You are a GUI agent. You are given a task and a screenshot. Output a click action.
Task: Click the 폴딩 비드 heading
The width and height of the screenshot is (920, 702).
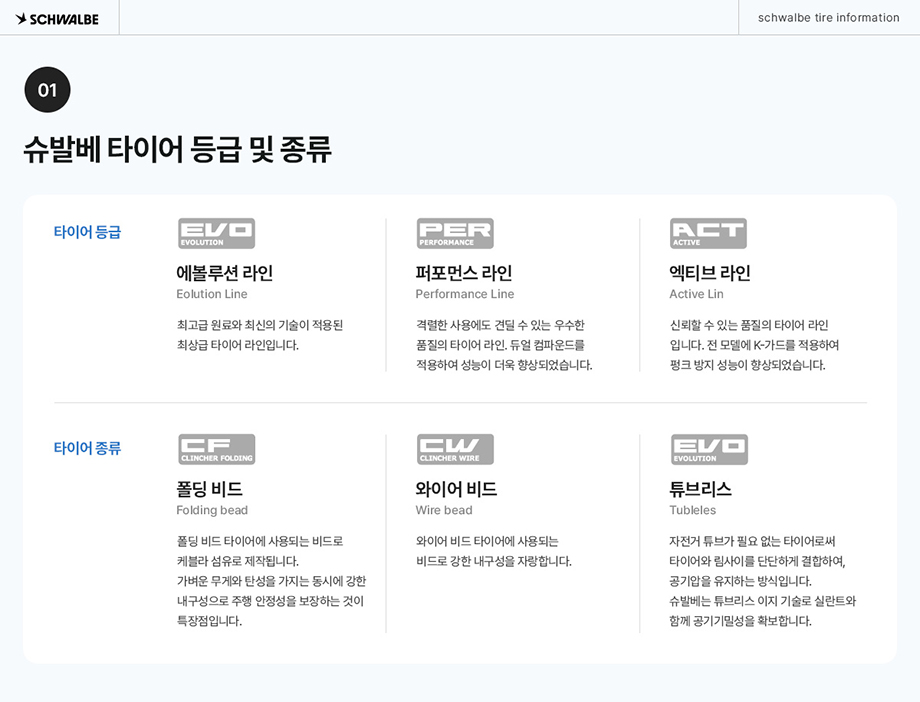[209, 489]
